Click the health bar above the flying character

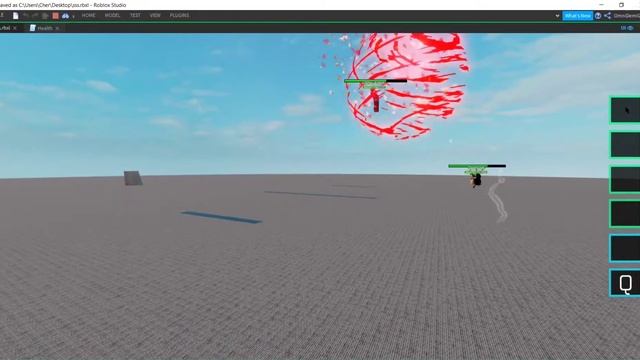tap(376, 81)
